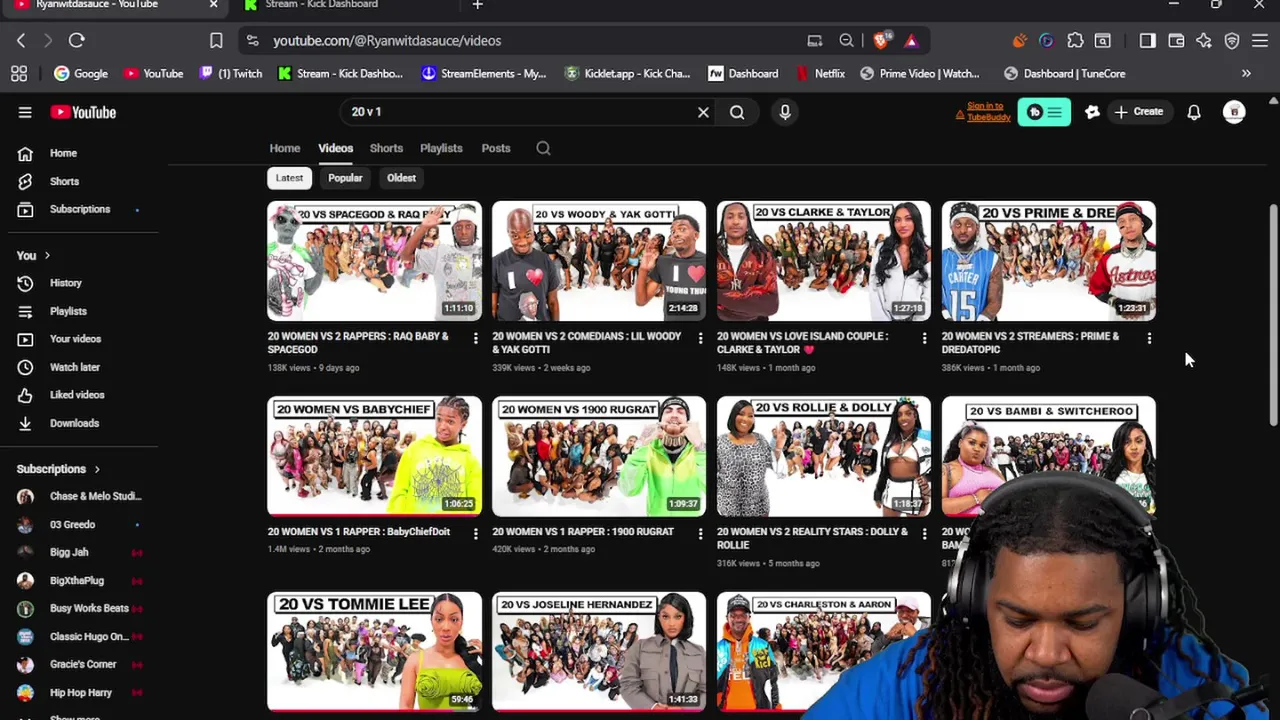
Task: Sort videos by Latest
Action: [289, 178]
